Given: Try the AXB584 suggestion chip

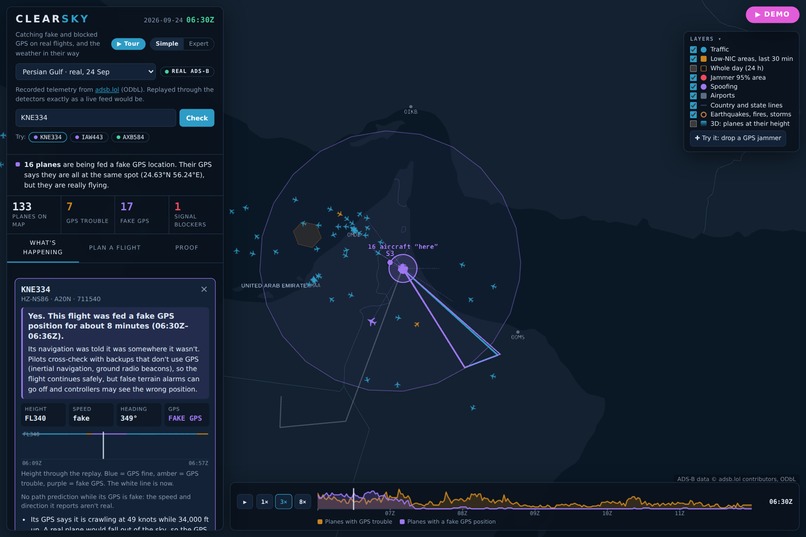Looking at the screenshot, I should tap(130, 137).
